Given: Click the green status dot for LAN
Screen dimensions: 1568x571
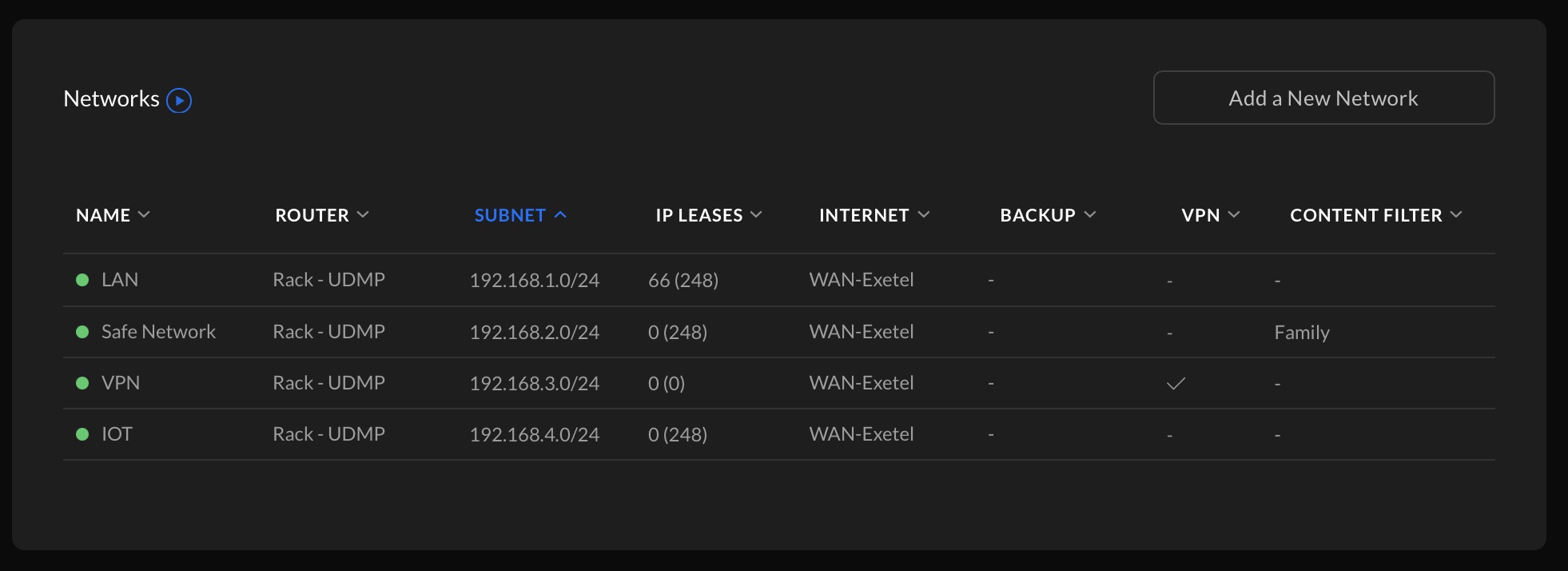Looking at the screenshot, I should (x=82, y=280).
